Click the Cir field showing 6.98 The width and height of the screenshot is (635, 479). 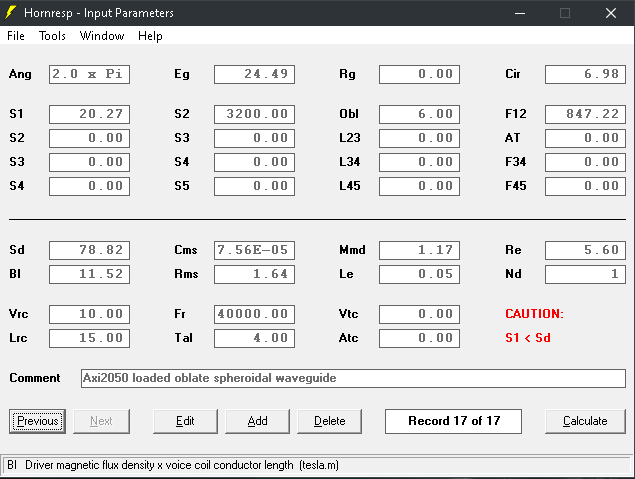pos(585,74)
